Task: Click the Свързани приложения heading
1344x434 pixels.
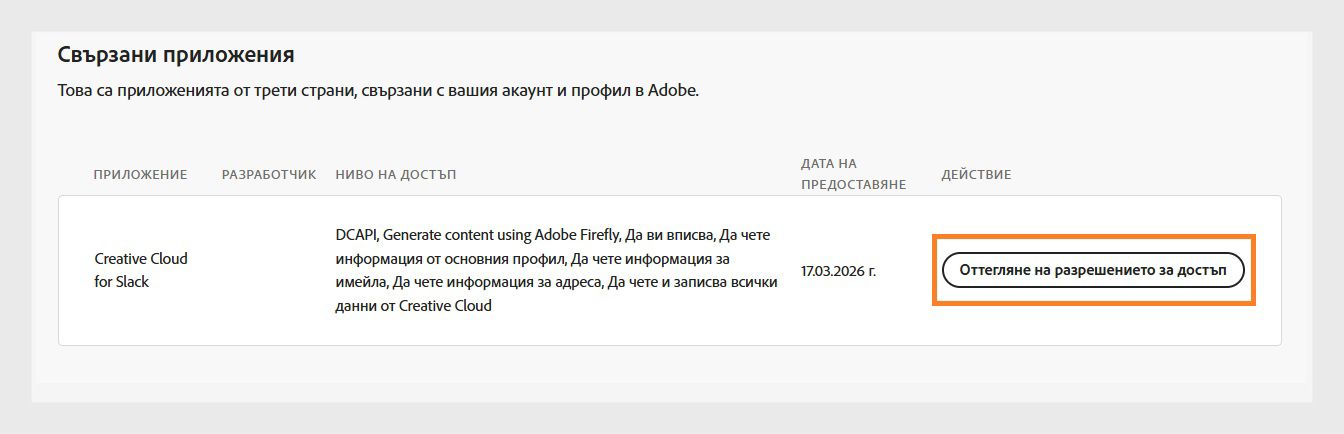Action: tap(175, 54)
